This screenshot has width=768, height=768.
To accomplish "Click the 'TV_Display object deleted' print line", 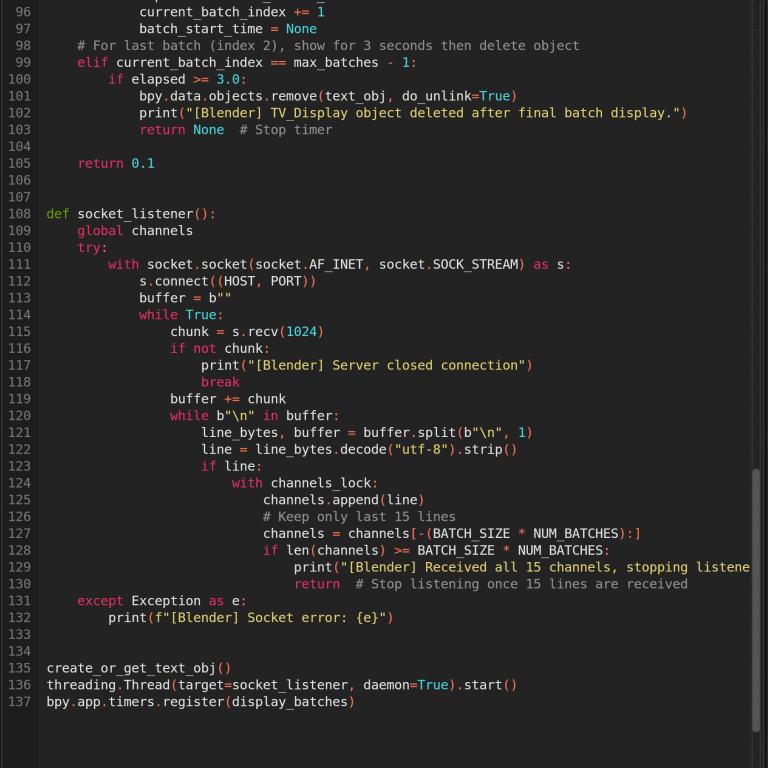I will pyautogui.click(x=413, y=113).
